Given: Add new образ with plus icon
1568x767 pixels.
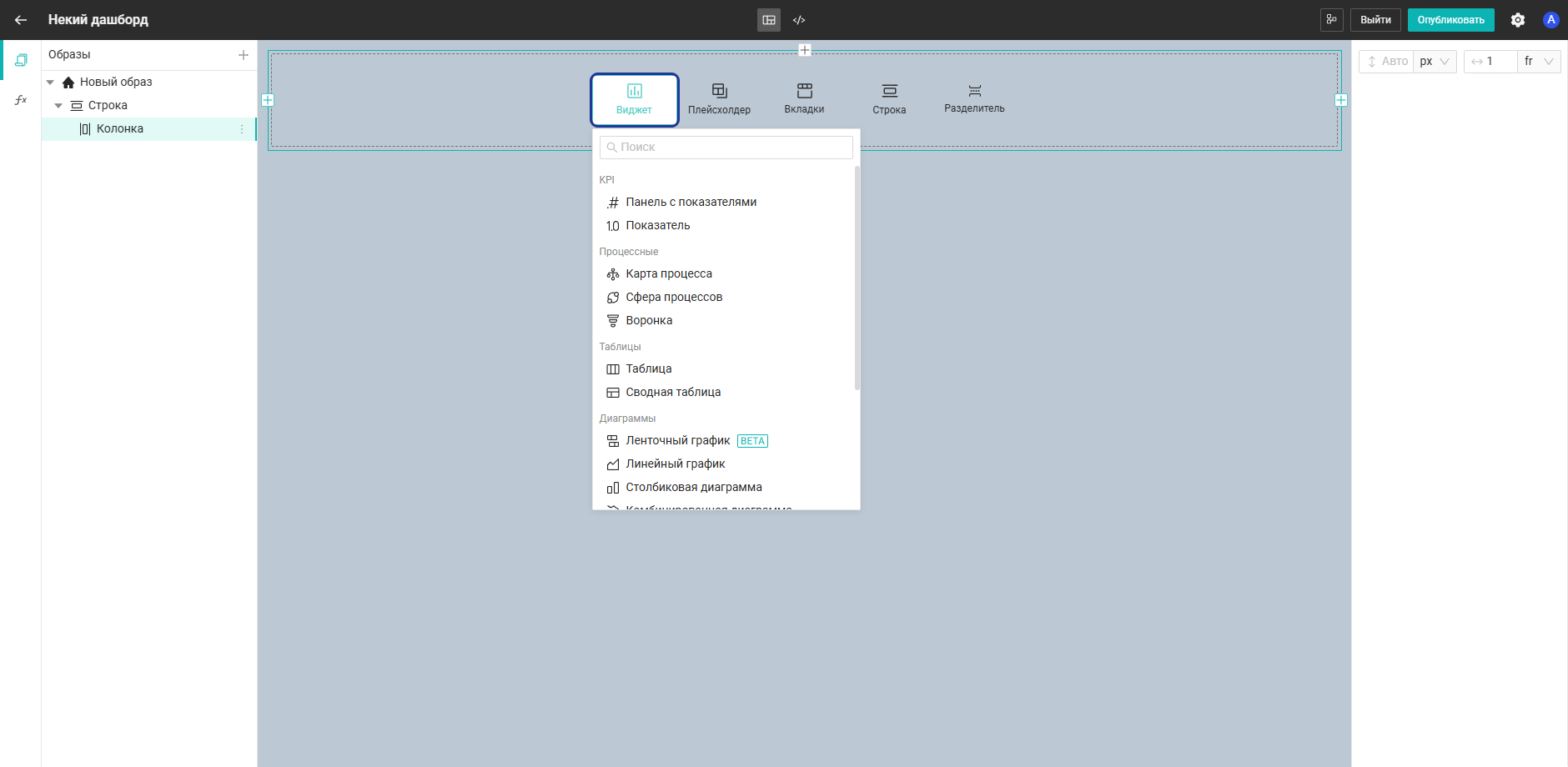Looking at the screenshot, I should 244,55.
